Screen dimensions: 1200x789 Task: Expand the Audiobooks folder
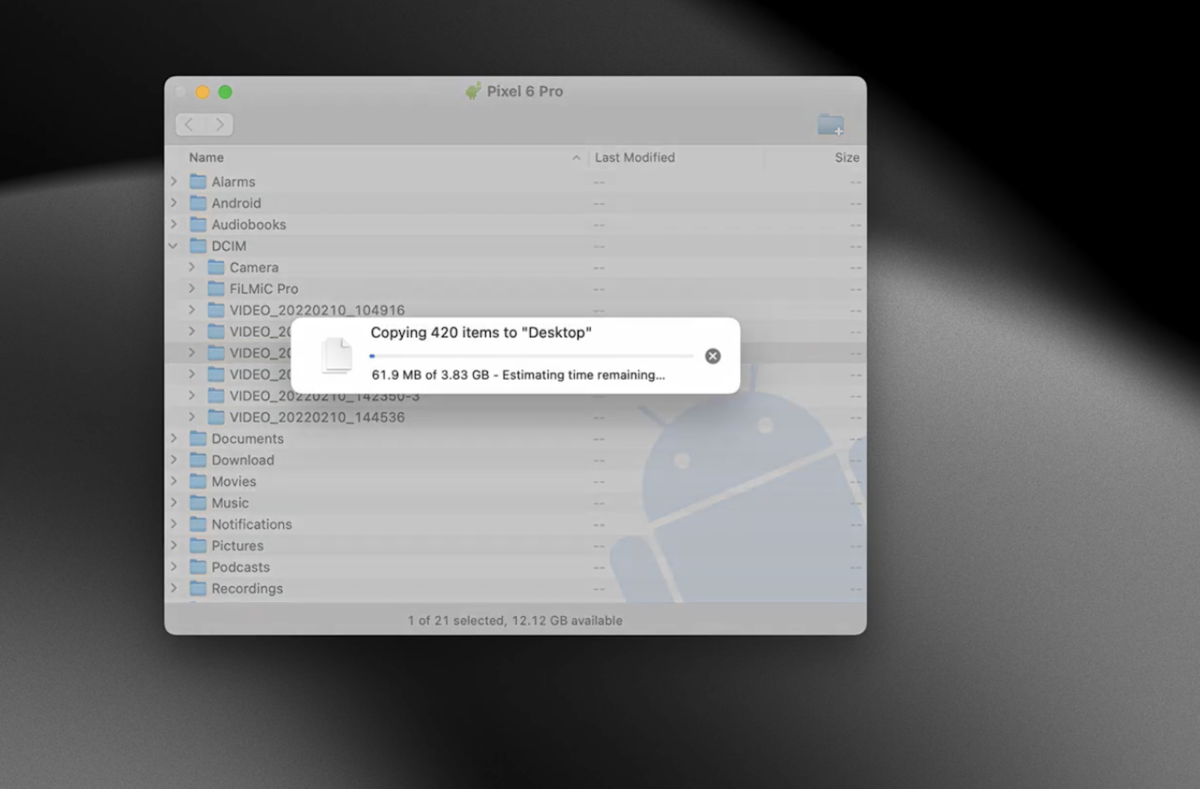(174, 225)
